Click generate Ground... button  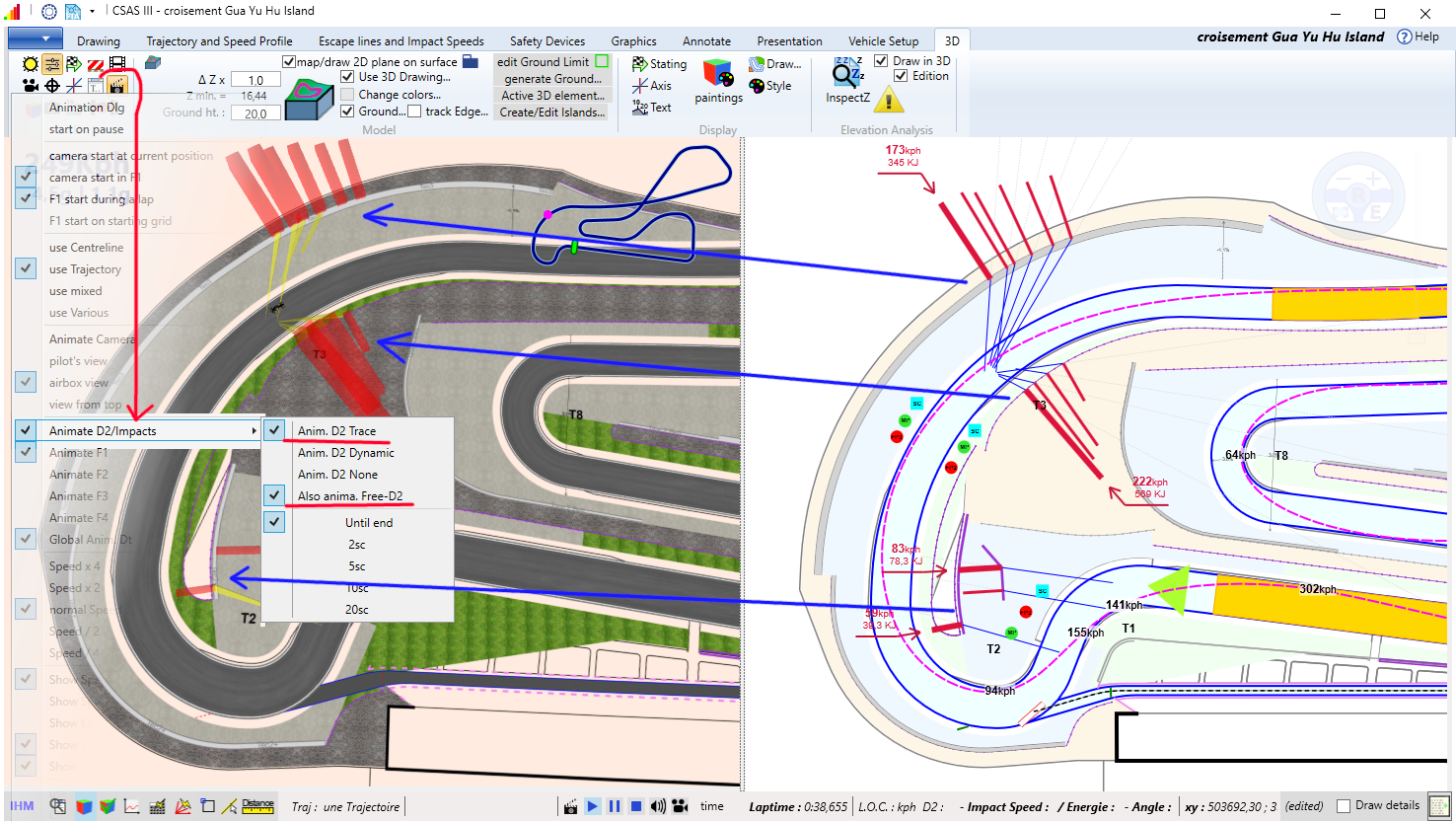coord(552,78)
